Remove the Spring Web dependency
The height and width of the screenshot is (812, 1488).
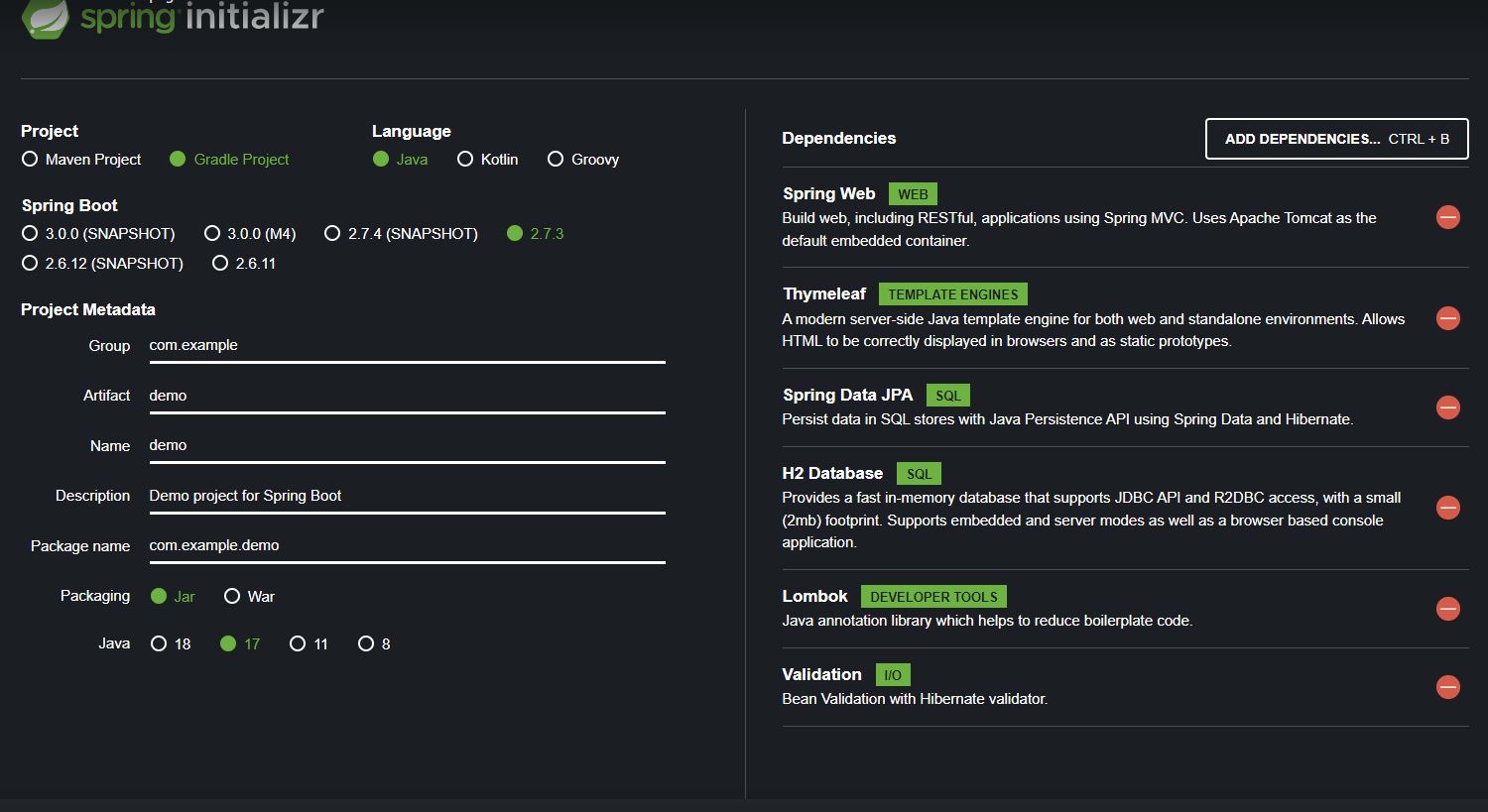pos(1448,217)
